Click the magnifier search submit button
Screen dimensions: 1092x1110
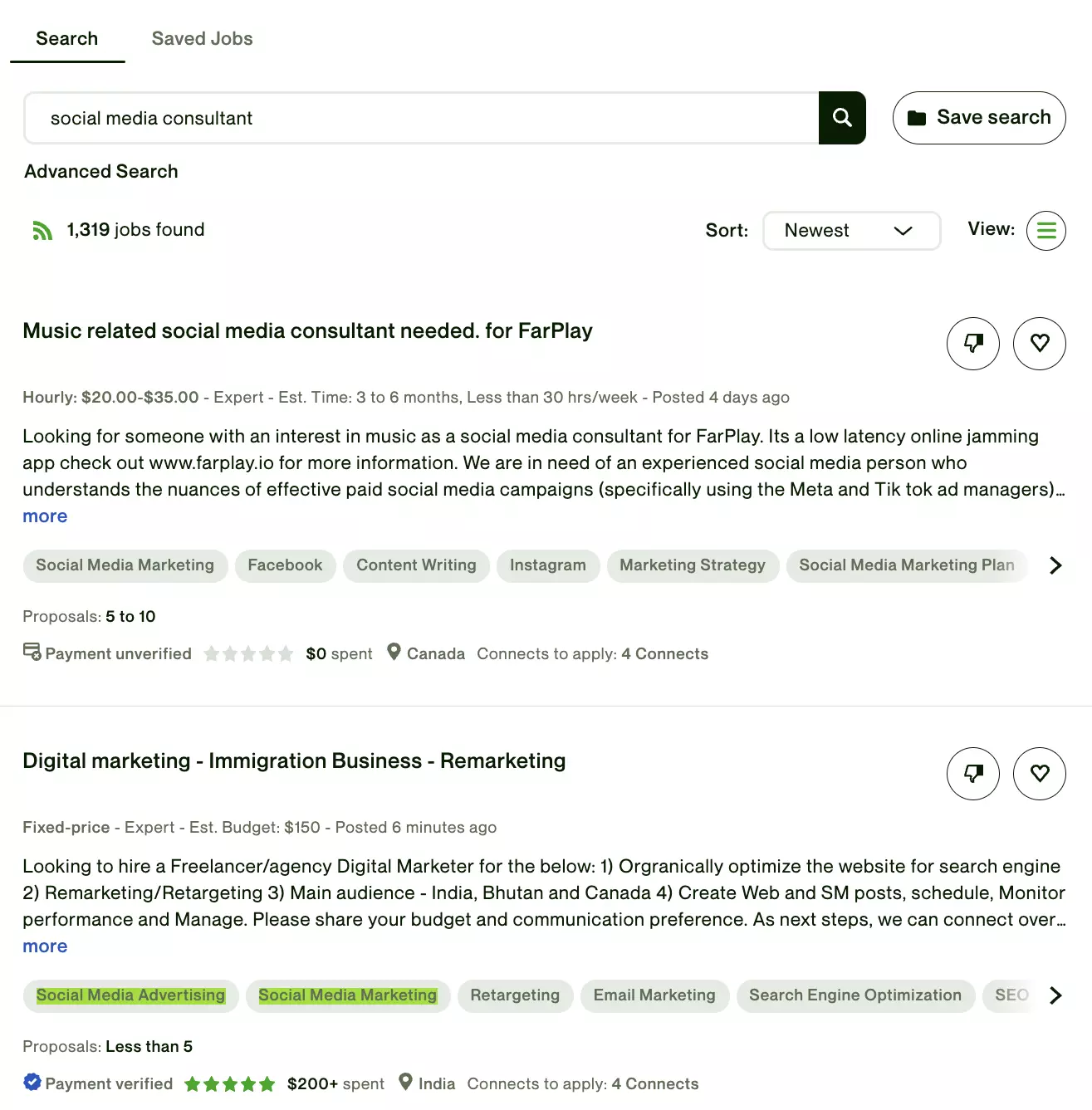pos(842,118)
